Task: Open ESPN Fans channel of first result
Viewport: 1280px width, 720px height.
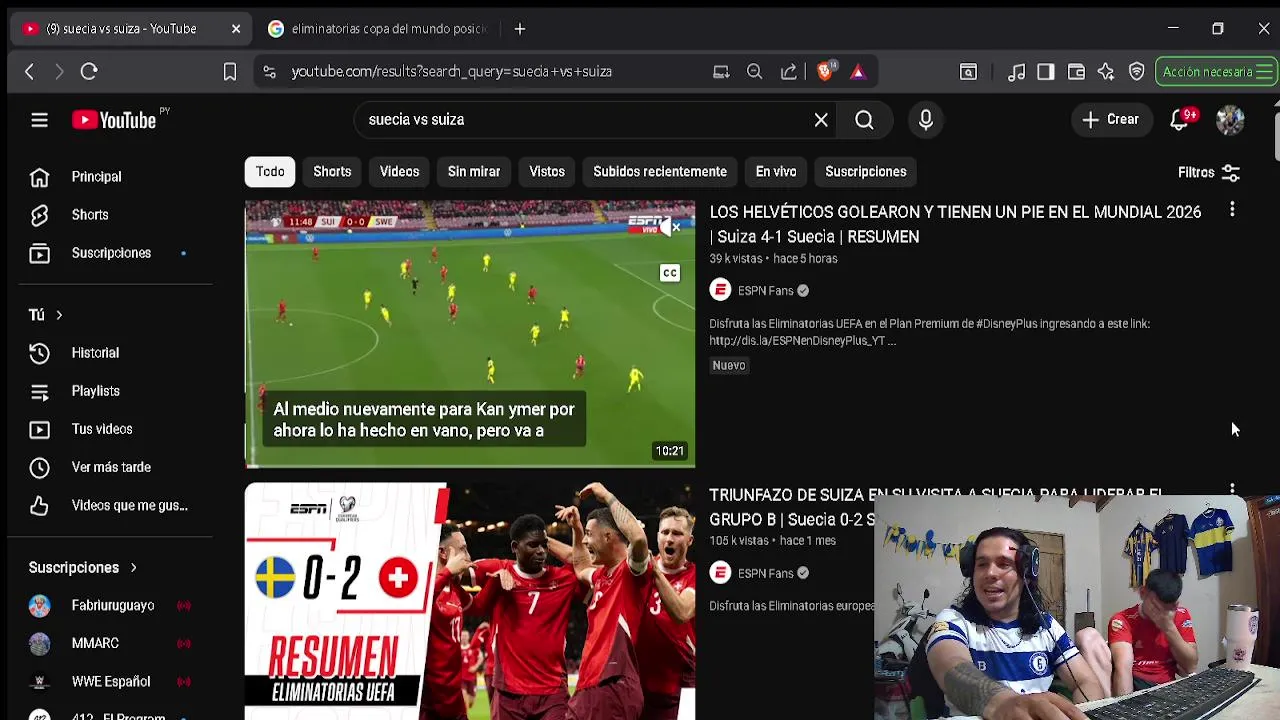Action: [x=765, y=291]
